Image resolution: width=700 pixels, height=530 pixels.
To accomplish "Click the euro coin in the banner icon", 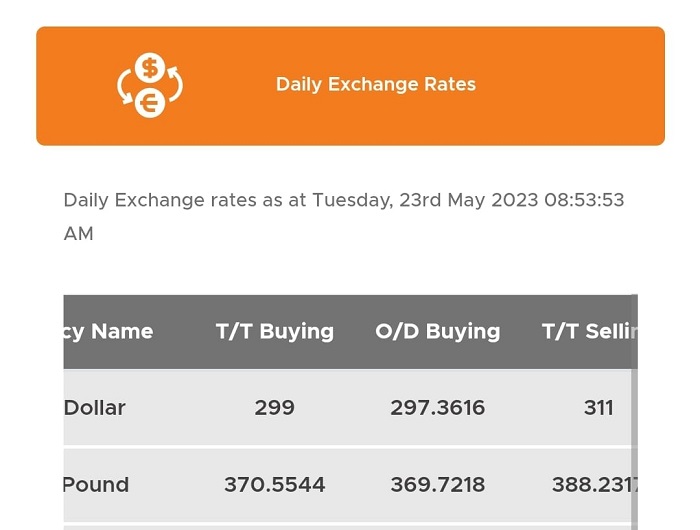I will [x=150, y=103].
